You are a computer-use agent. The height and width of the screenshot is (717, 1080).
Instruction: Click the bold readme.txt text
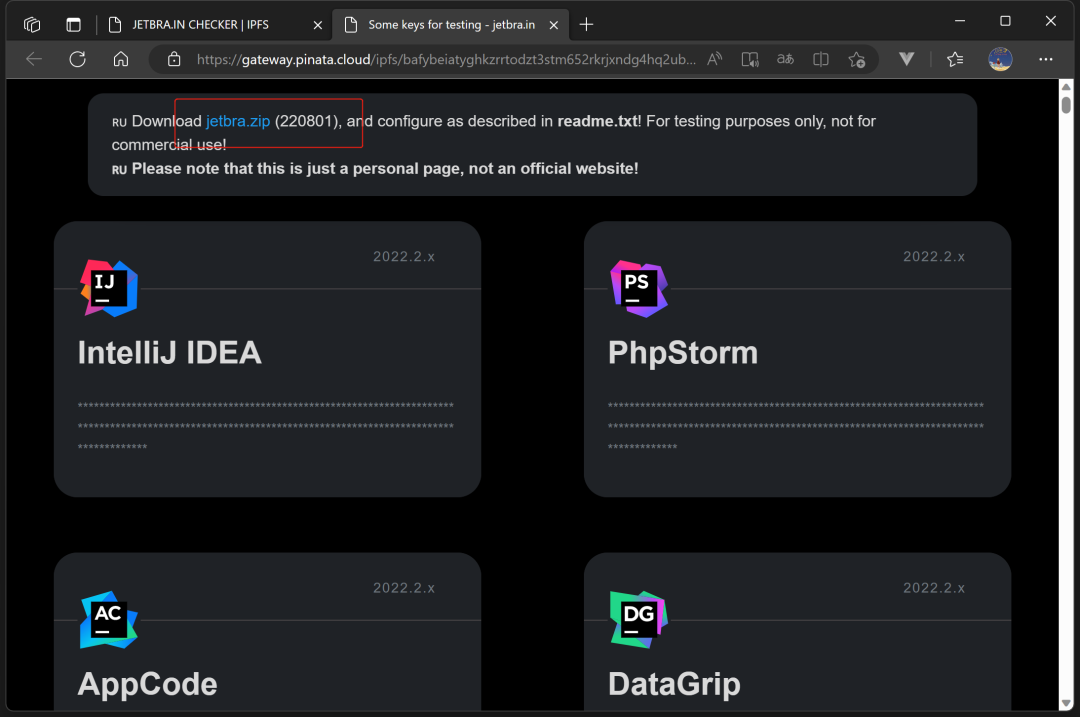[x=597, y=121]
